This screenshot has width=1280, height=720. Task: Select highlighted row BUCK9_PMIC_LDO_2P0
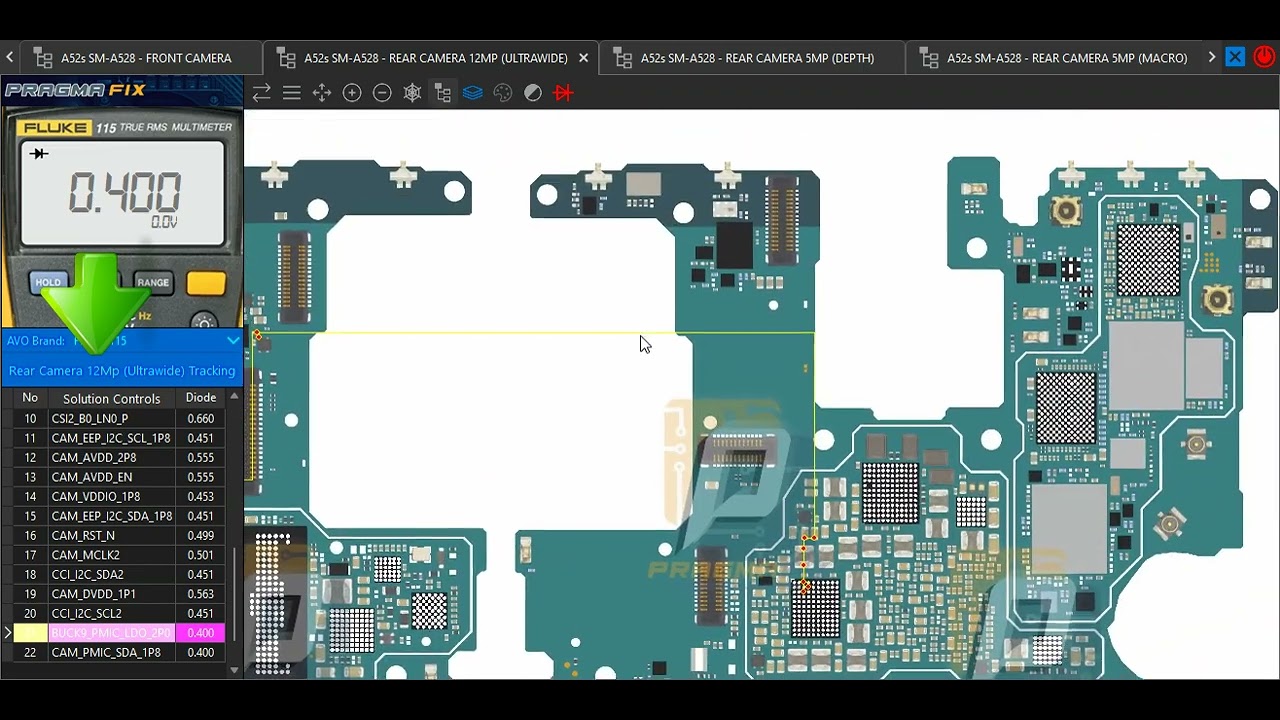point(120,633)
